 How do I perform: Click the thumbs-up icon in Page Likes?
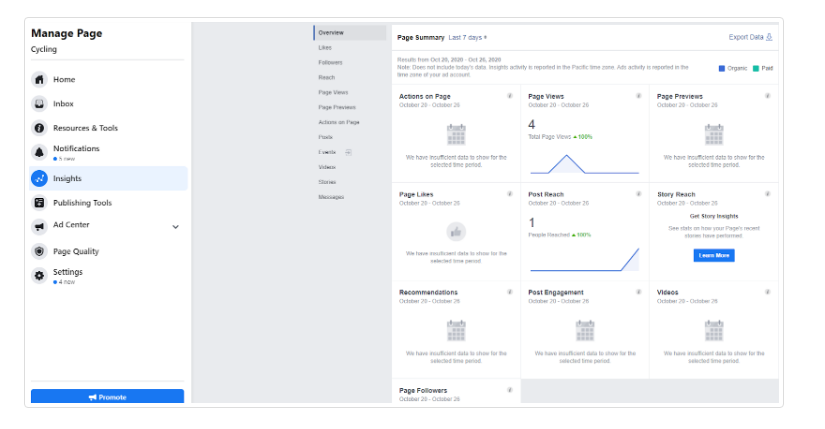tap(456, 232)
